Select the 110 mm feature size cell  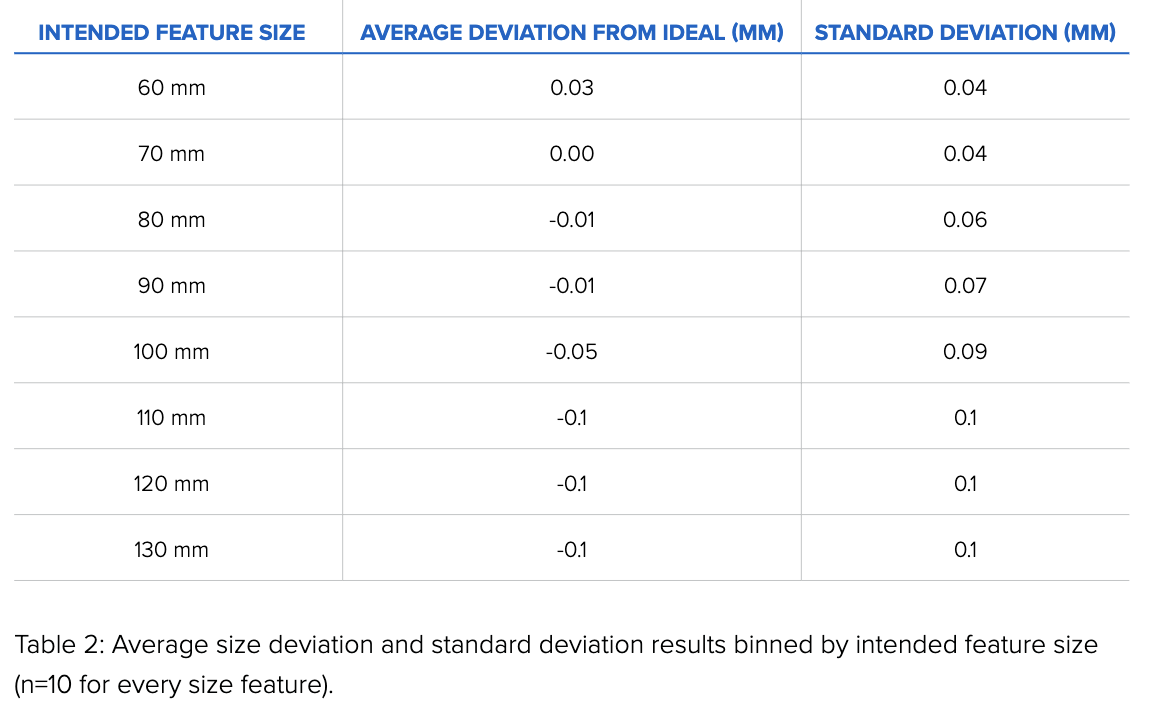(x=171, y=418)
